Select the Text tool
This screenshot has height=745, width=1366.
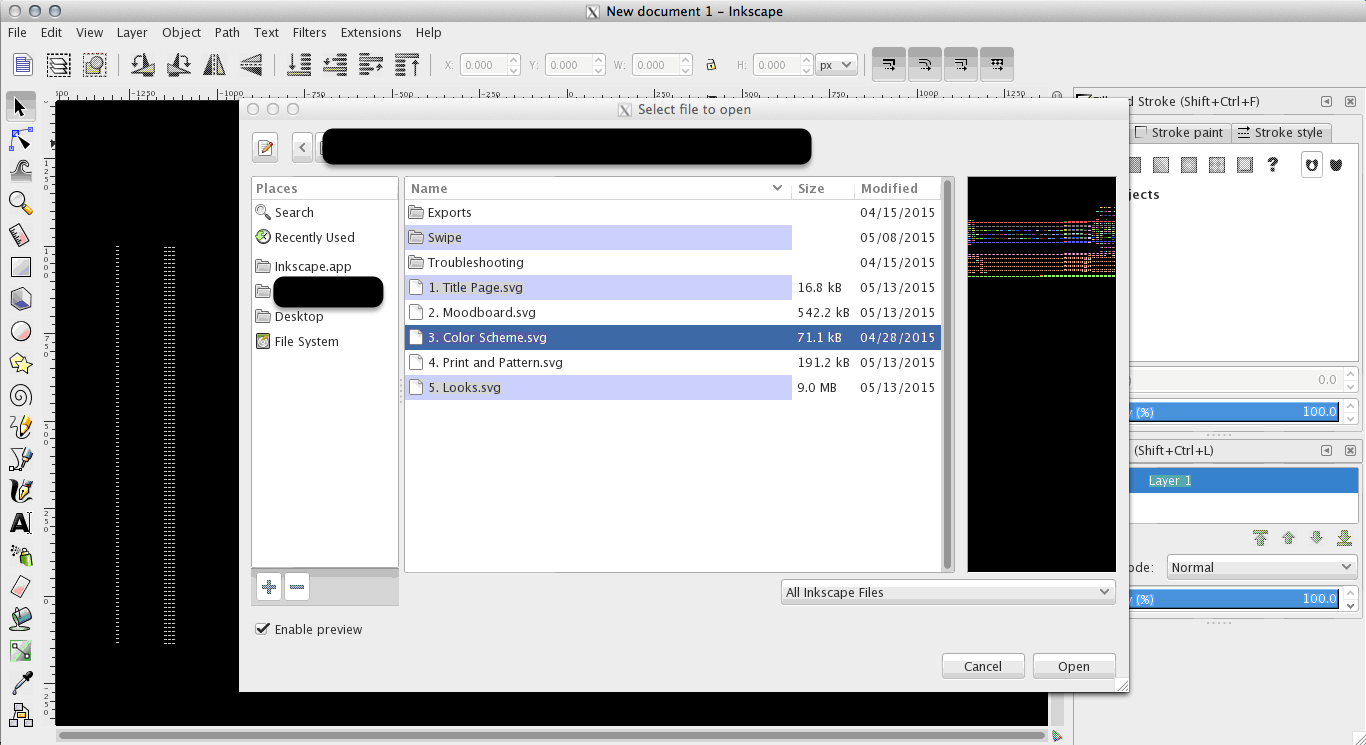[x=20, y=523]
